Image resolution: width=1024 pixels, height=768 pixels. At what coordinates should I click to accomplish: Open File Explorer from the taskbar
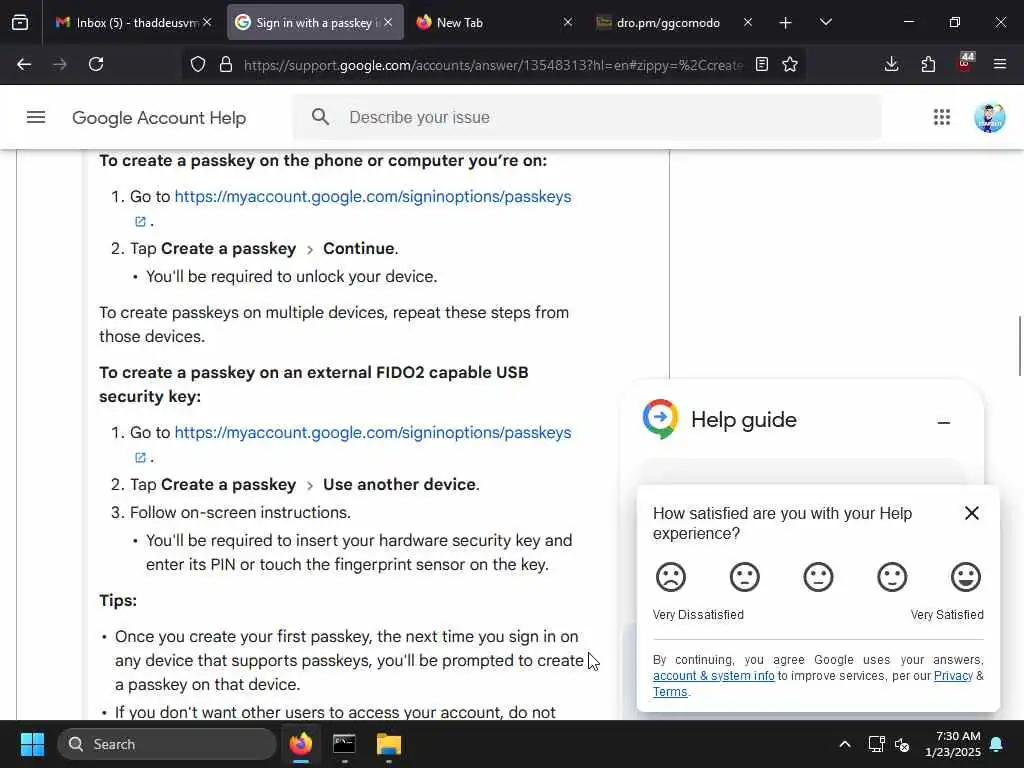point(389,744)
